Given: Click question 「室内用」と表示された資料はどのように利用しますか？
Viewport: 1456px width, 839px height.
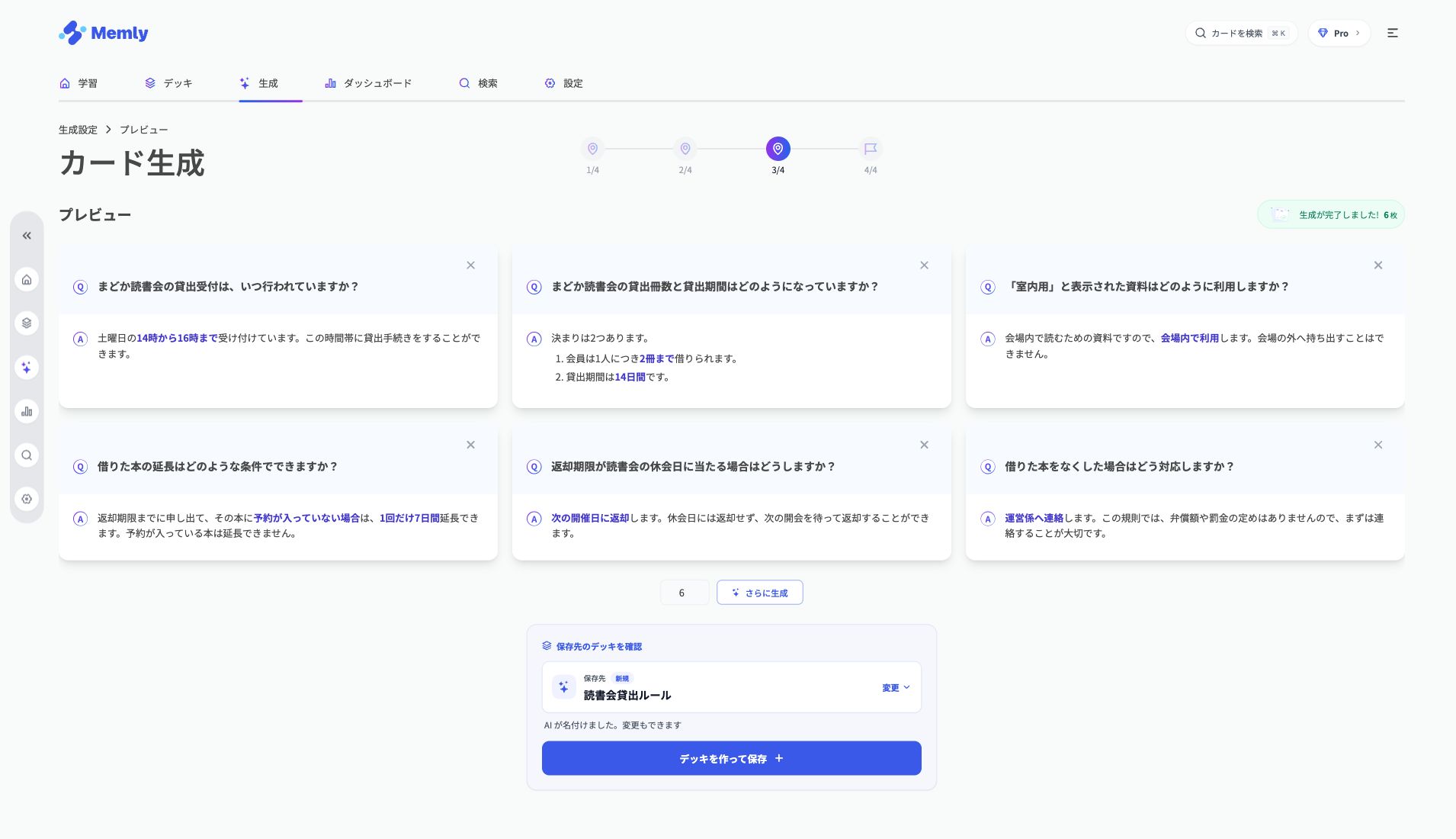Looking at the screenshot, I should [1147, 287].
